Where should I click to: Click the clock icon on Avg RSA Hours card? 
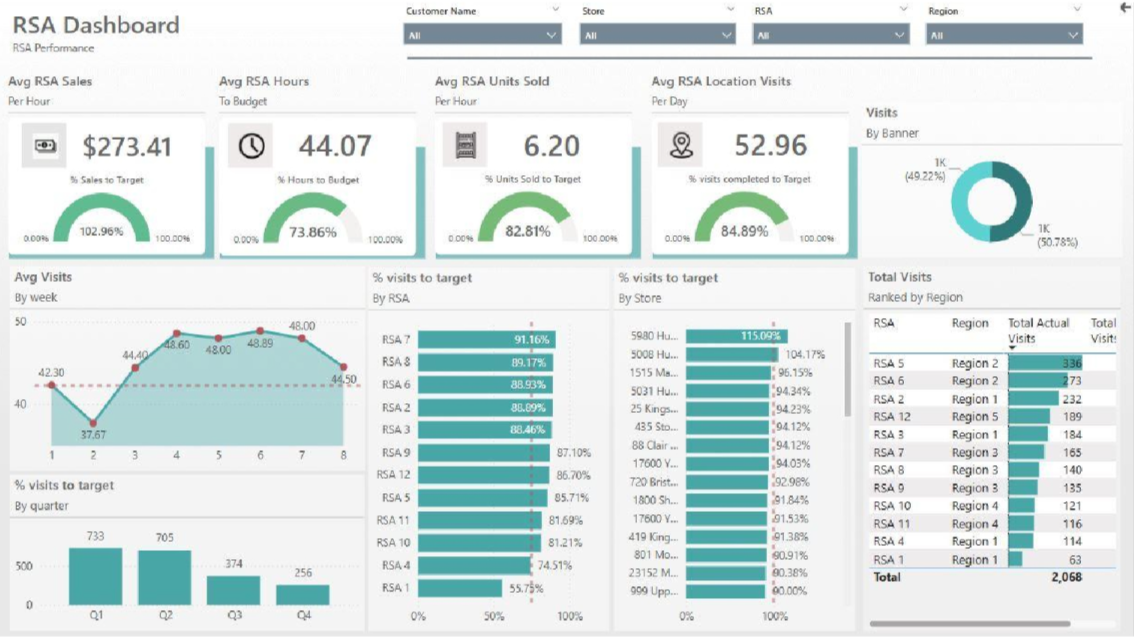251,145
